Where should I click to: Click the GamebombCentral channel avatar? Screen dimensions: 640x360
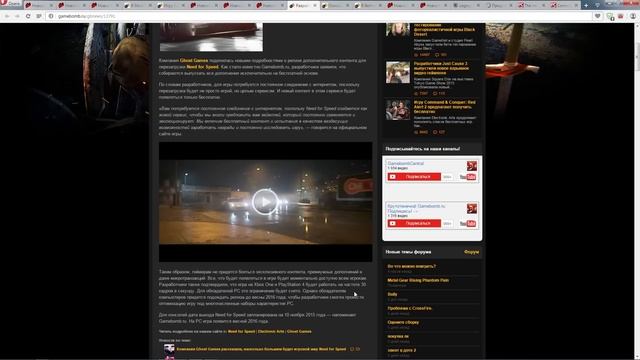[x=472, y=166]
